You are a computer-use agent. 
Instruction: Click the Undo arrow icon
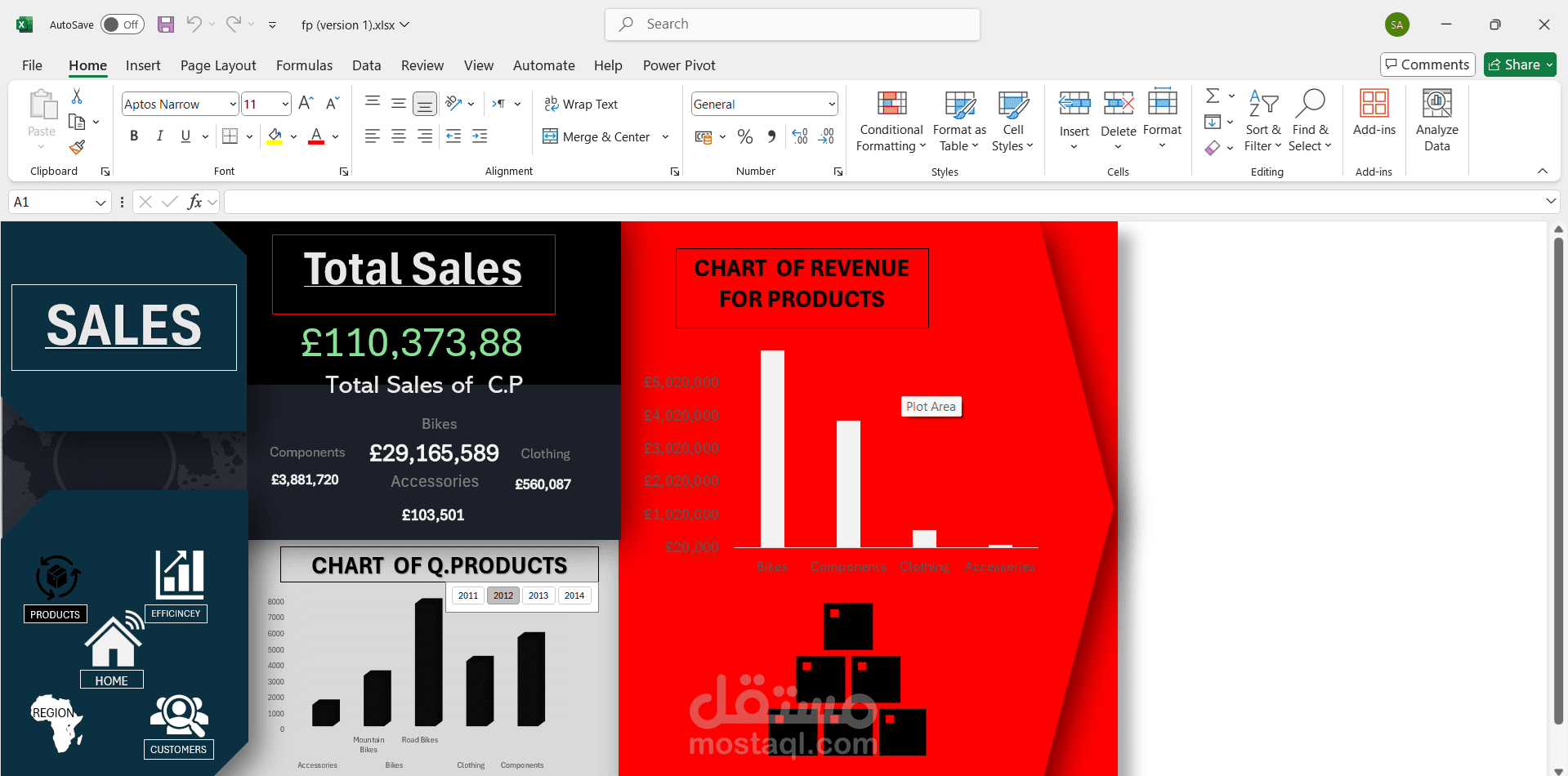(x=194, y=25)
